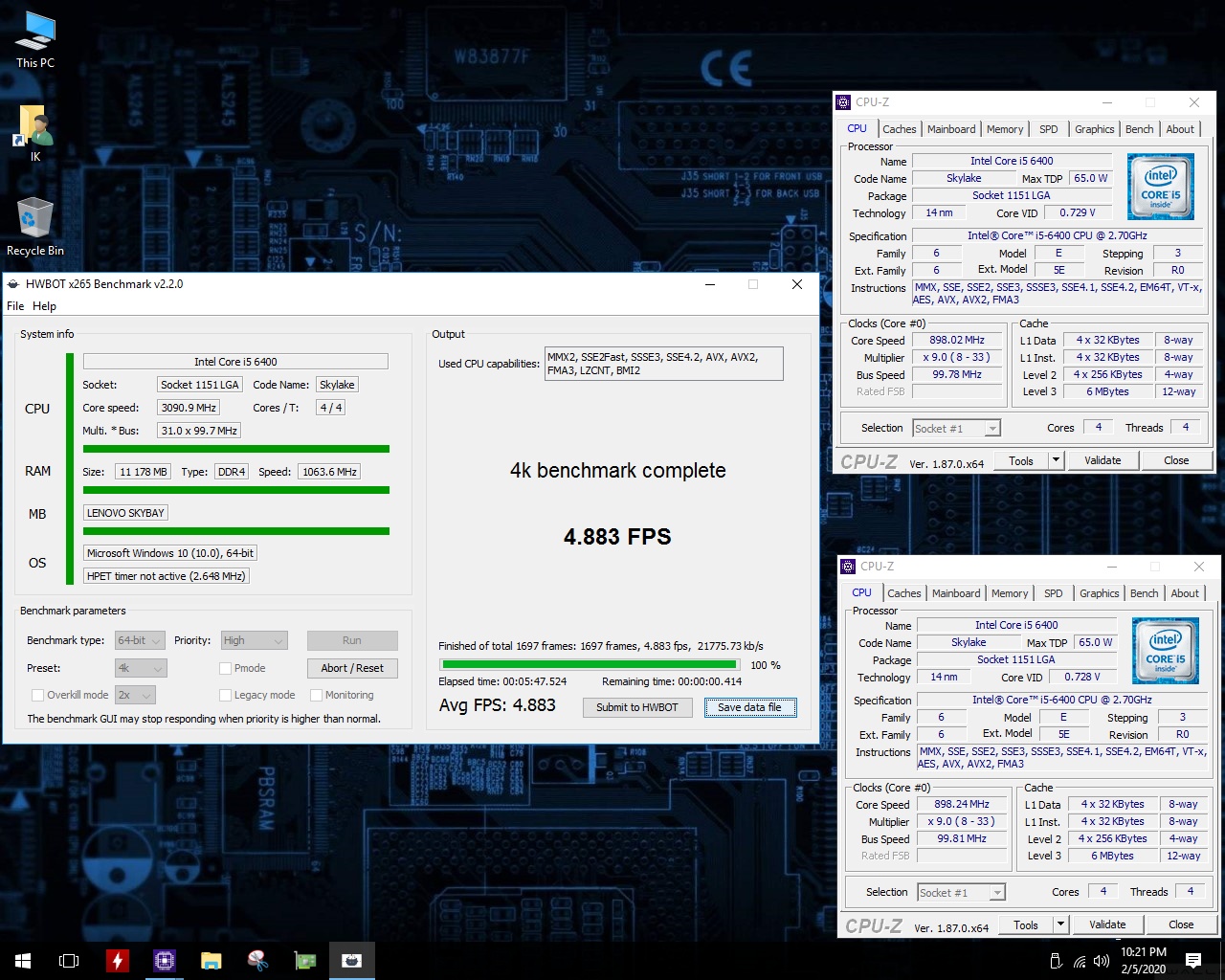Click the Intel Core i5 6400 name field in HWBOT
Viewport: 1225px width, 980px height.
coord(235,362)
